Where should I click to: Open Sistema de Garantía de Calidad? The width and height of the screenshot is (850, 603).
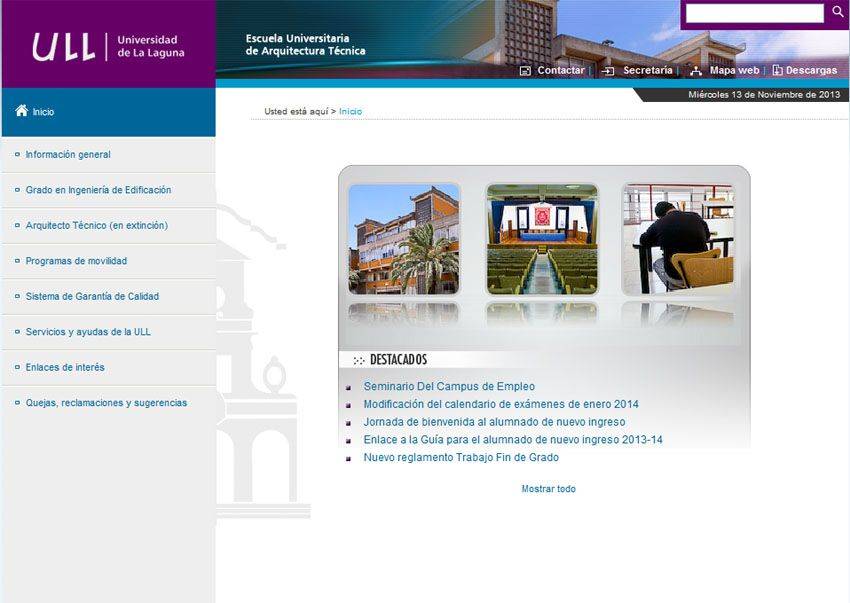tap(92, 297)
